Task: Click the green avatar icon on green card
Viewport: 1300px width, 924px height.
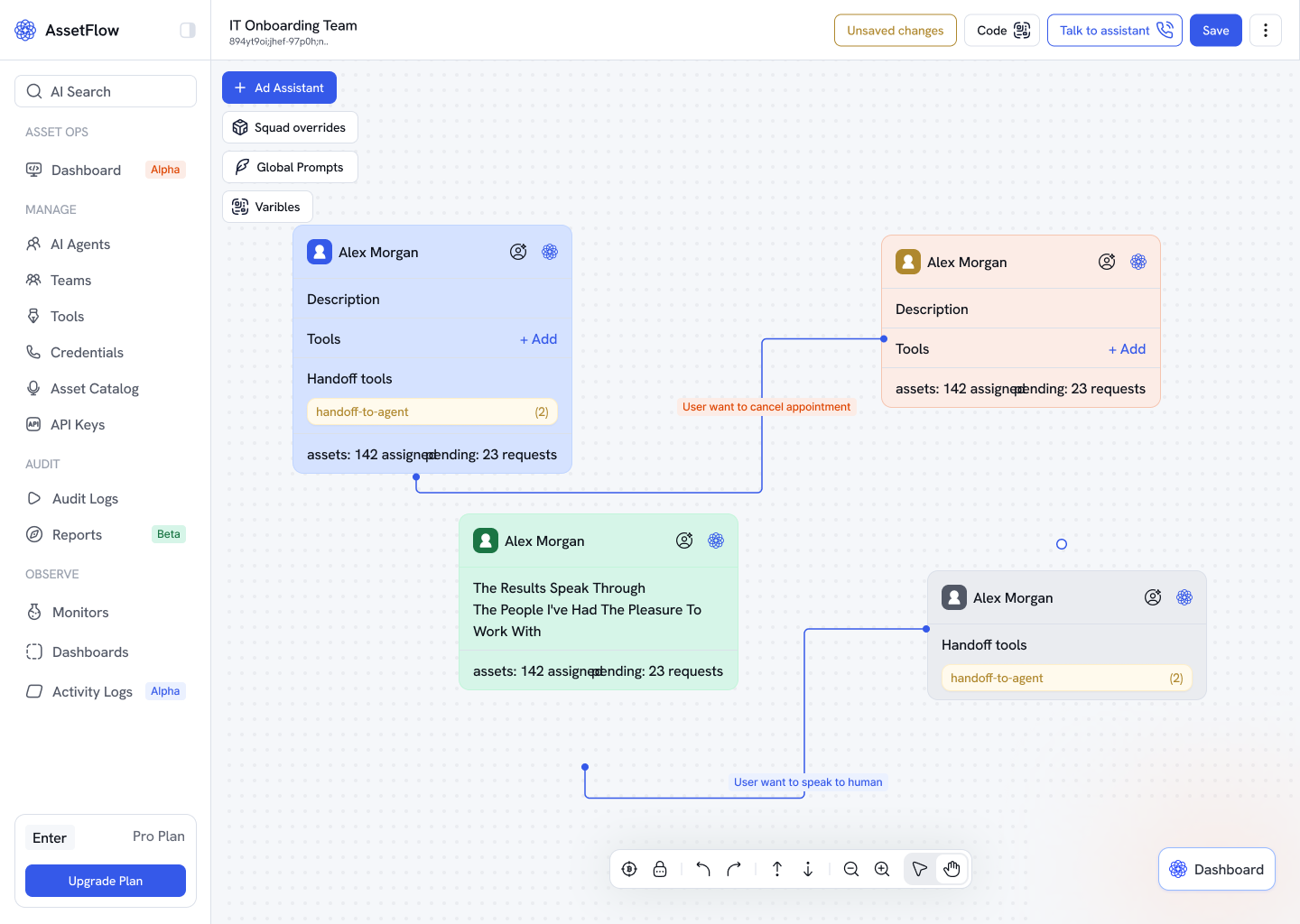Action: coord(486,541)
